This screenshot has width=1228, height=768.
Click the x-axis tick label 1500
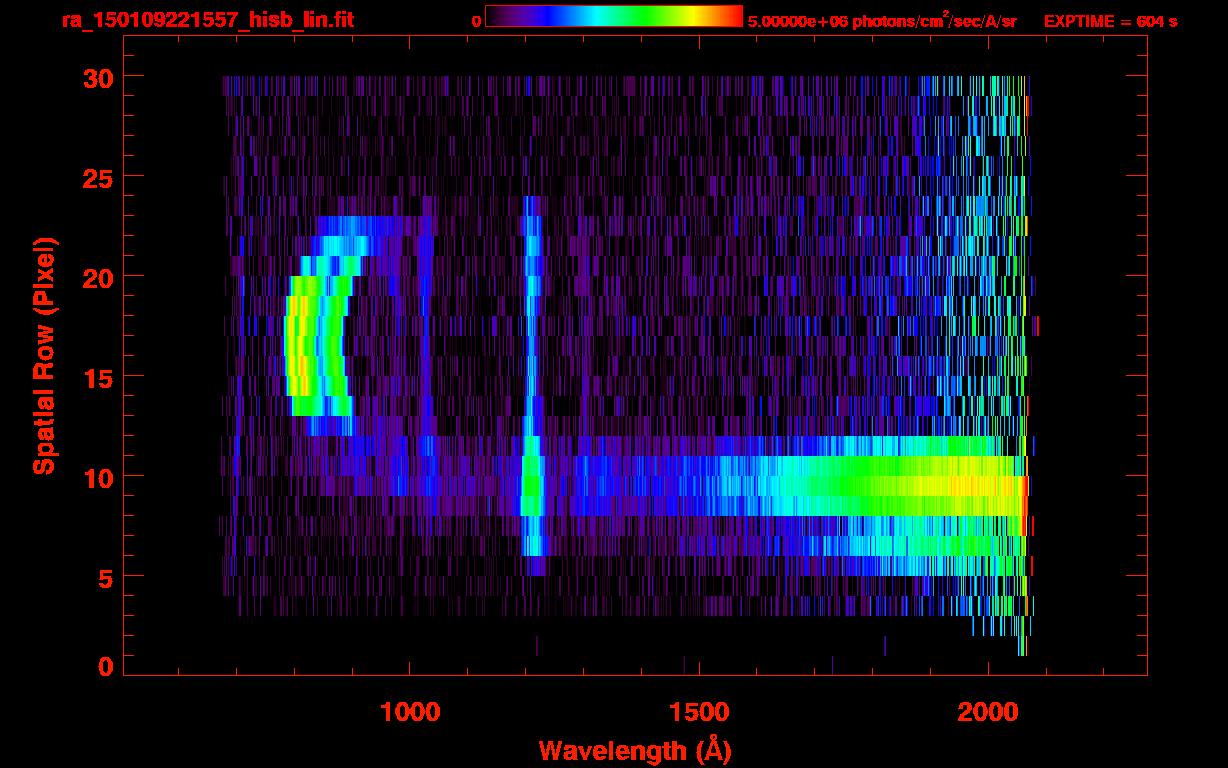pyautogui.click(x=699, y=712)
